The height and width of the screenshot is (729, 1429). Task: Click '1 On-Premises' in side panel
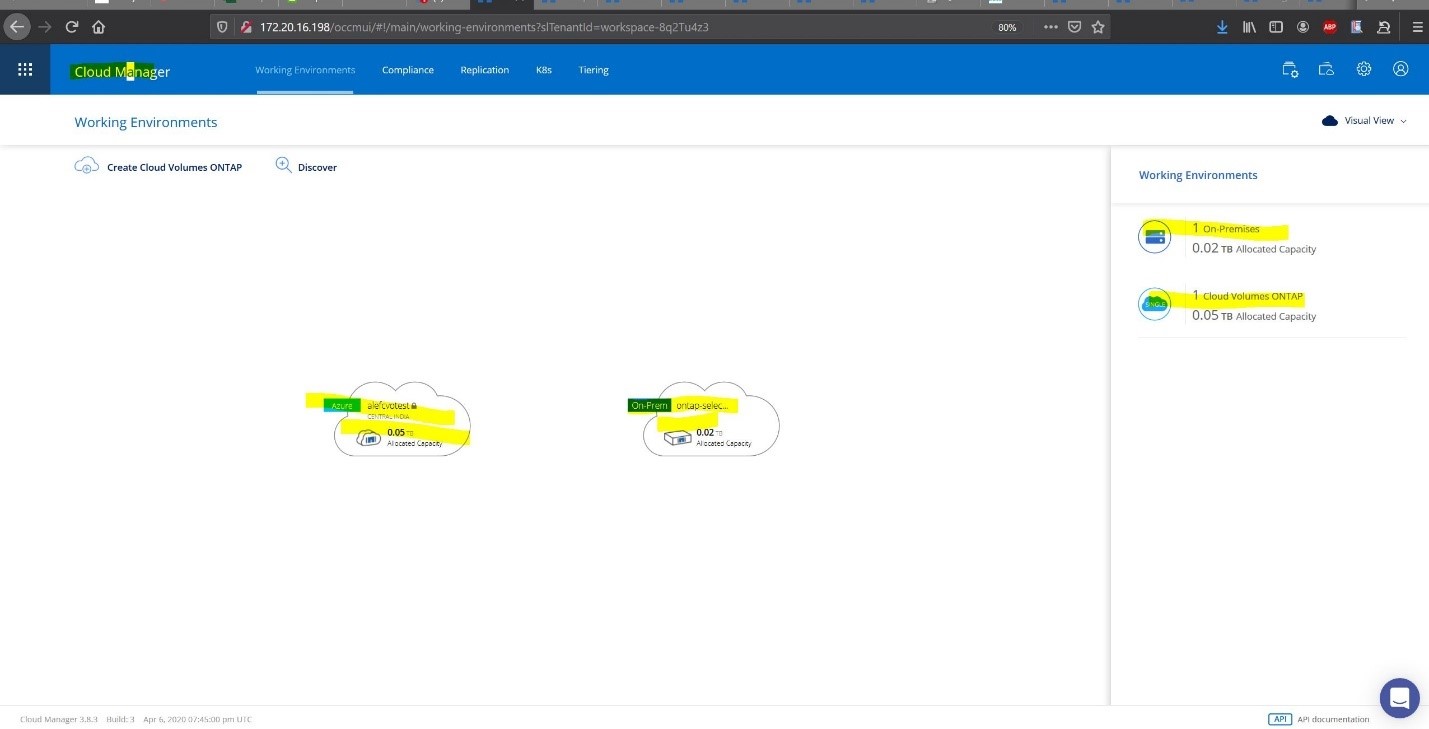pyautogui.click(x=1226, y=229)
